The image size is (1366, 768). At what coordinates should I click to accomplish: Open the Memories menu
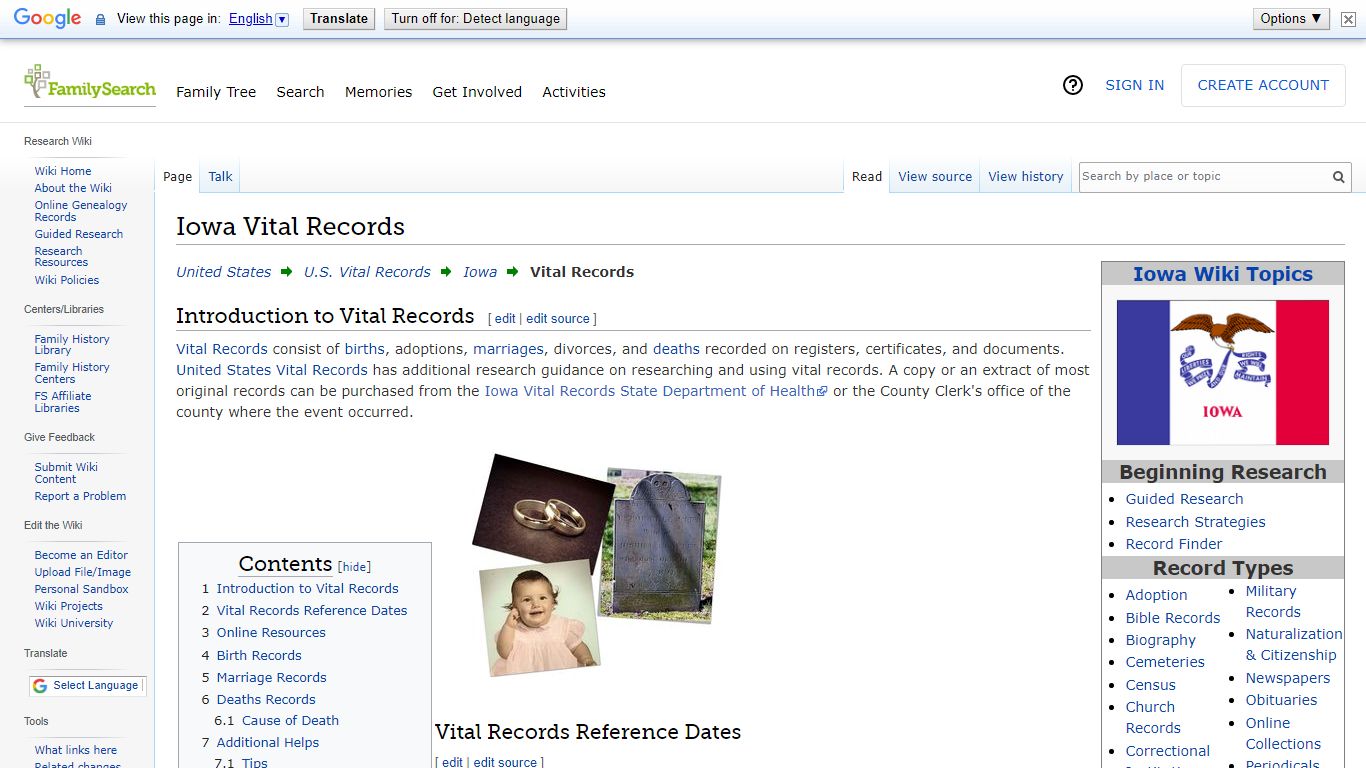378,92
